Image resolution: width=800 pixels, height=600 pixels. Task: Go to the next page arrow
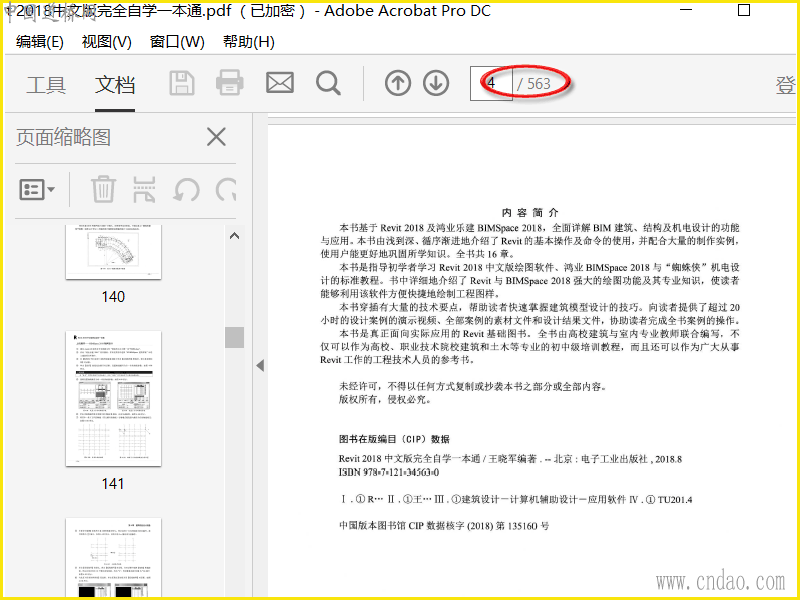tap(436, 83)
